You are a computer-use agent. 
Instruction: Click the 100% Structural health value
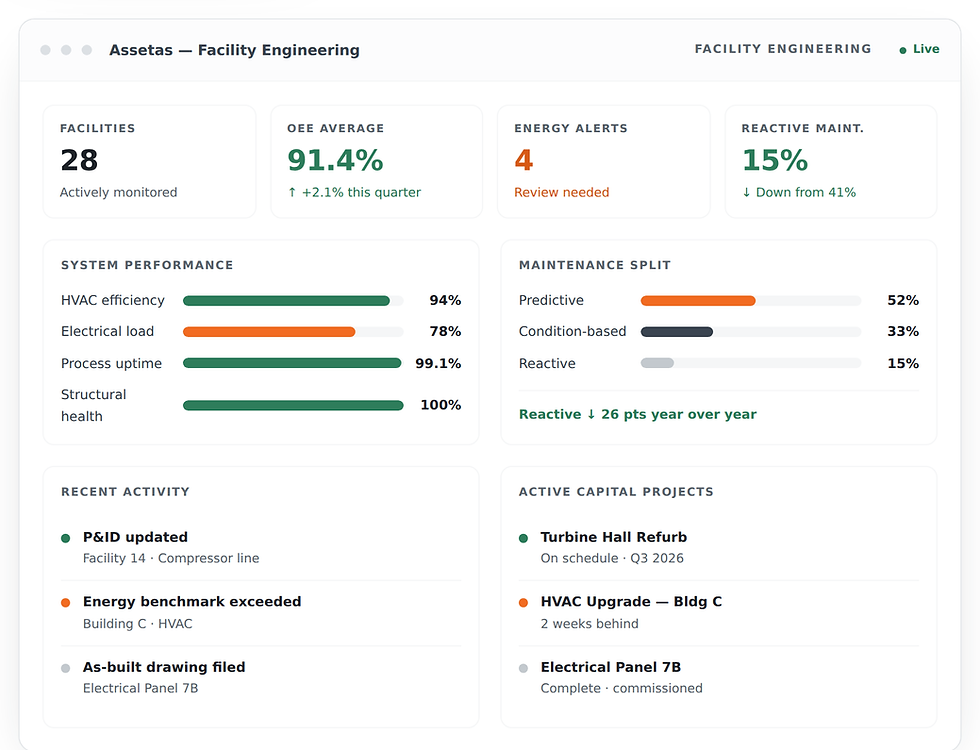(x=441, y=405)
